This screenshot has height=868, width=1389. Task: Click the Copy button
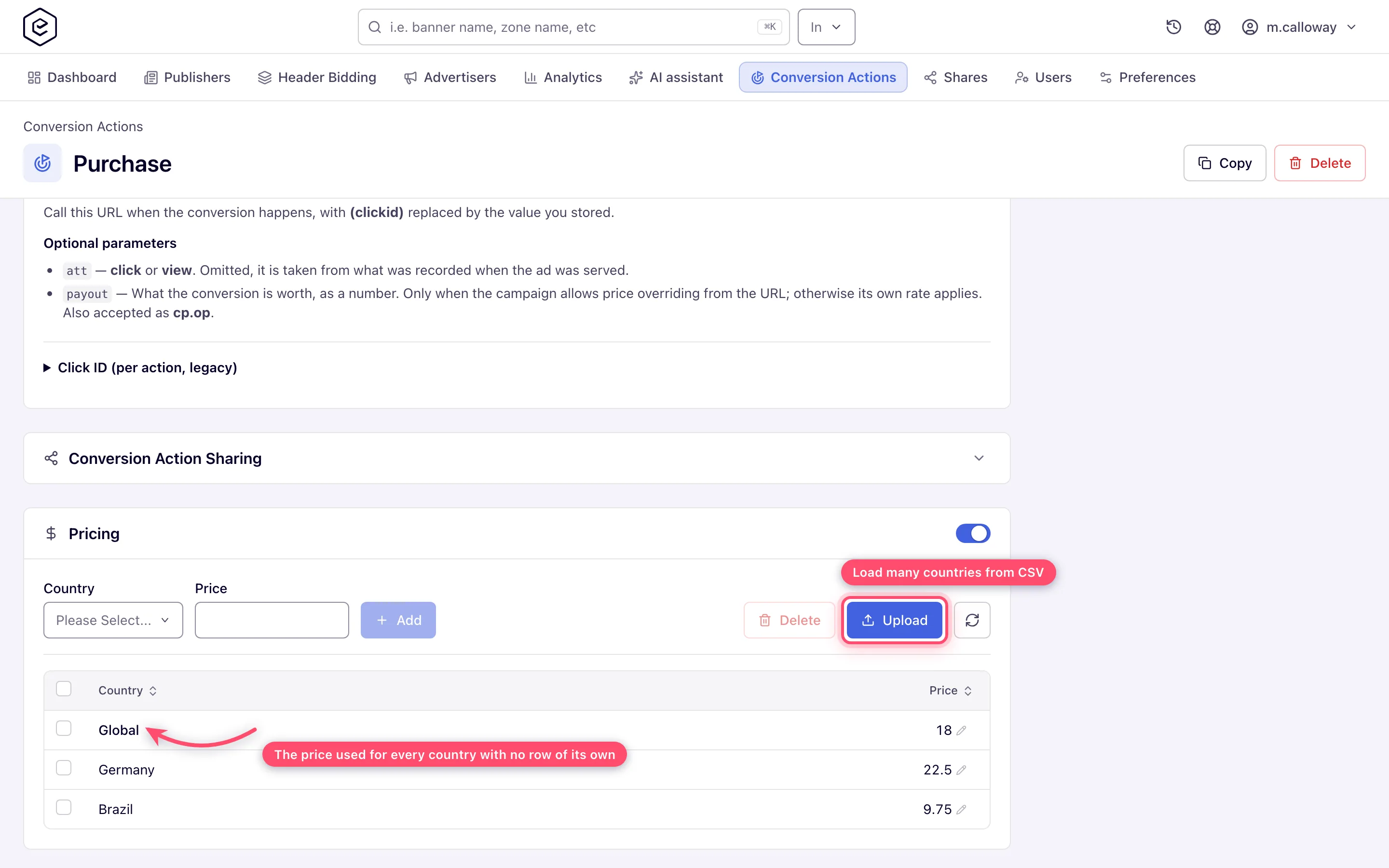point(1224,163)
